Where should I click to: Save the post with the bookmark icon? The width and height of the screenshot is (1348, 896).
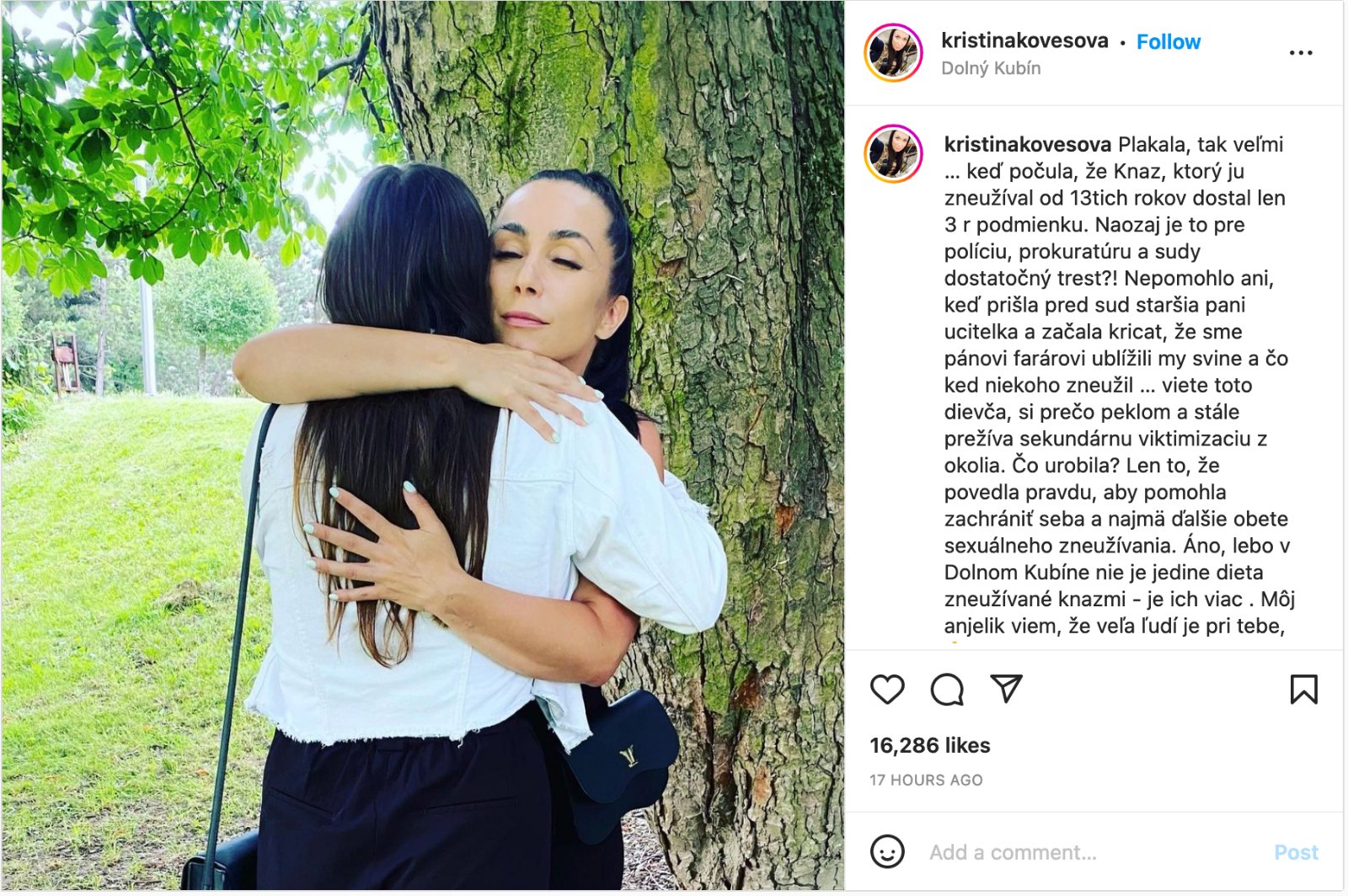coord(1303,690)
